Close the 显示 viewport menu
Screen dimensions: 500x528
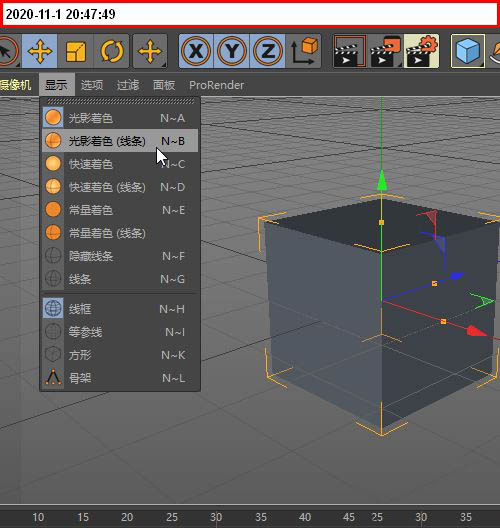tap(56, 85)
